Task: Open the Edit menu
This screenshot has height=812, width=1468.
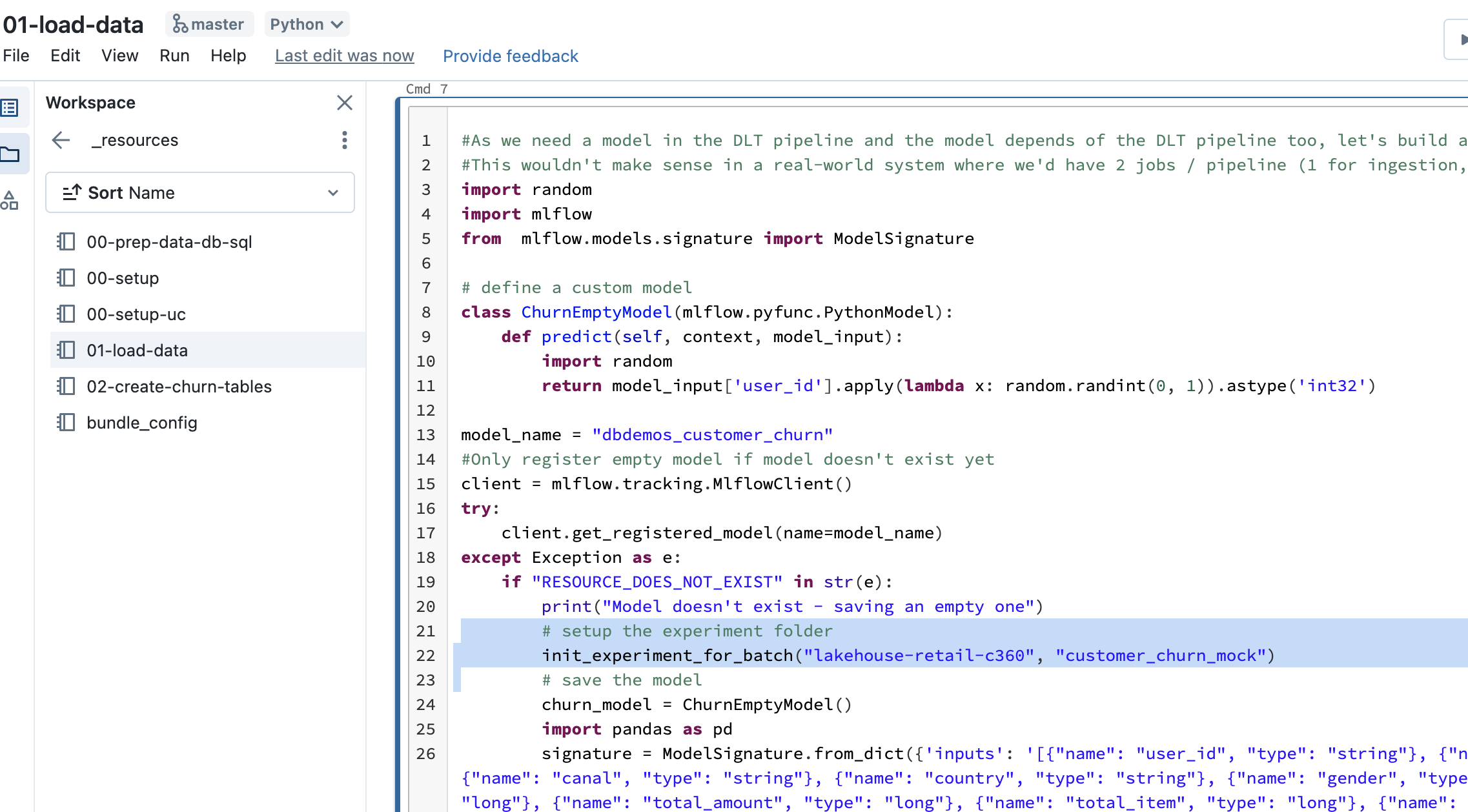Action: (x=65, y=56)
